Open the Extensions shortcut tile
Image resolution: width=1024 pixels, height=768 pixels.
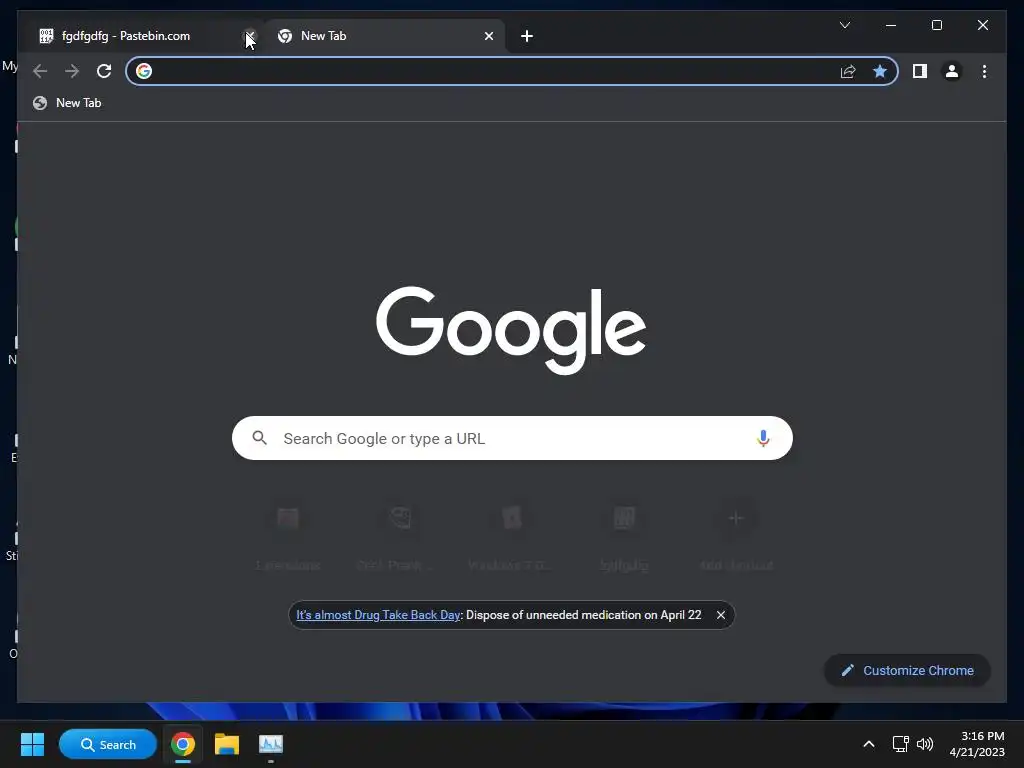288,537
